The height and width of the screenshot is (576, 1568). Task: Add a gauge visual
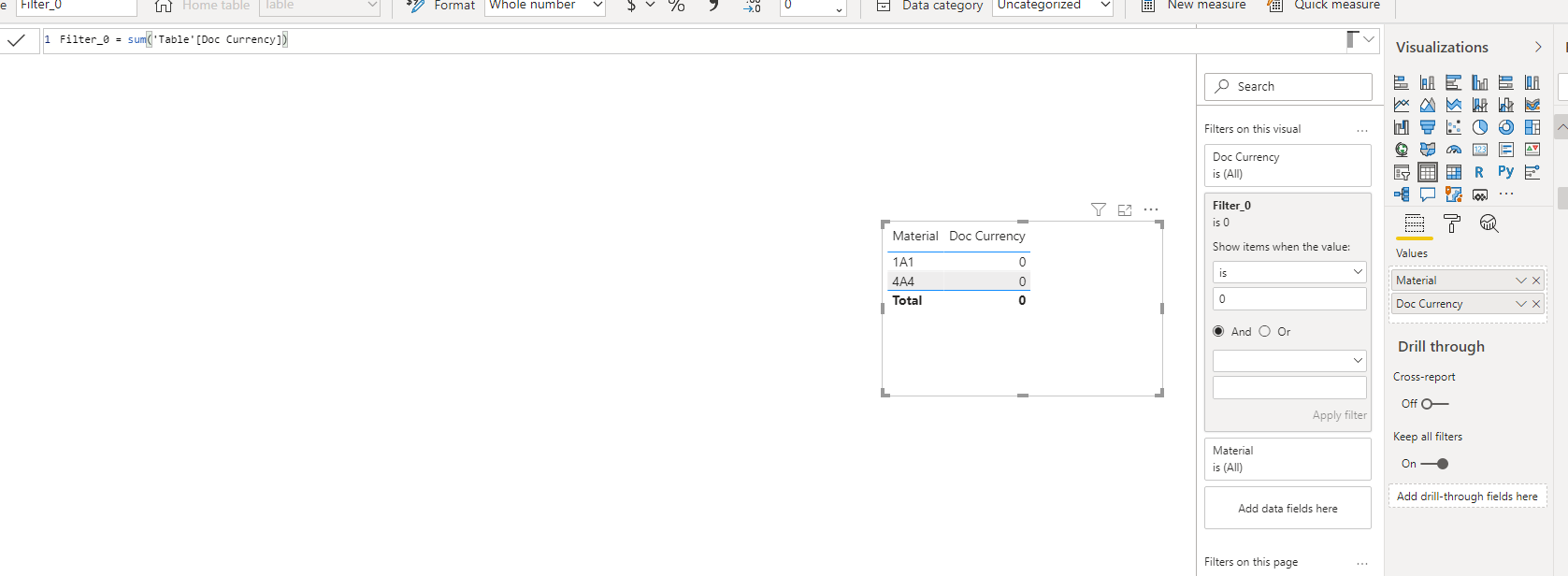click(1453, 150)
